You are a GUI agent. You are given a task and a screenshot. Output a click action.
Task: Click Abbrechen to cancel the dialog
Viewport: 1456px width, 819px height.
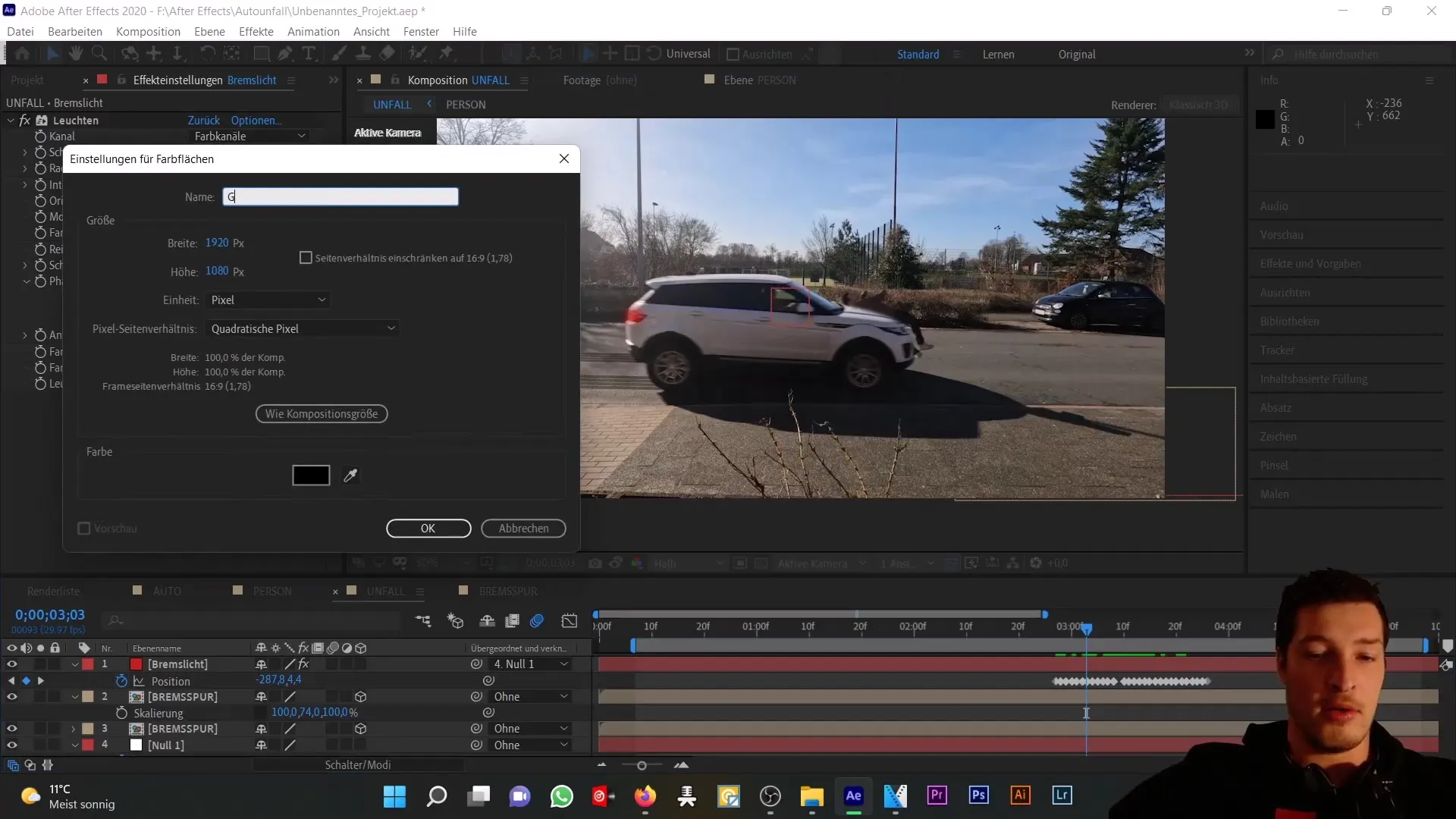click(x=523, y=529)
